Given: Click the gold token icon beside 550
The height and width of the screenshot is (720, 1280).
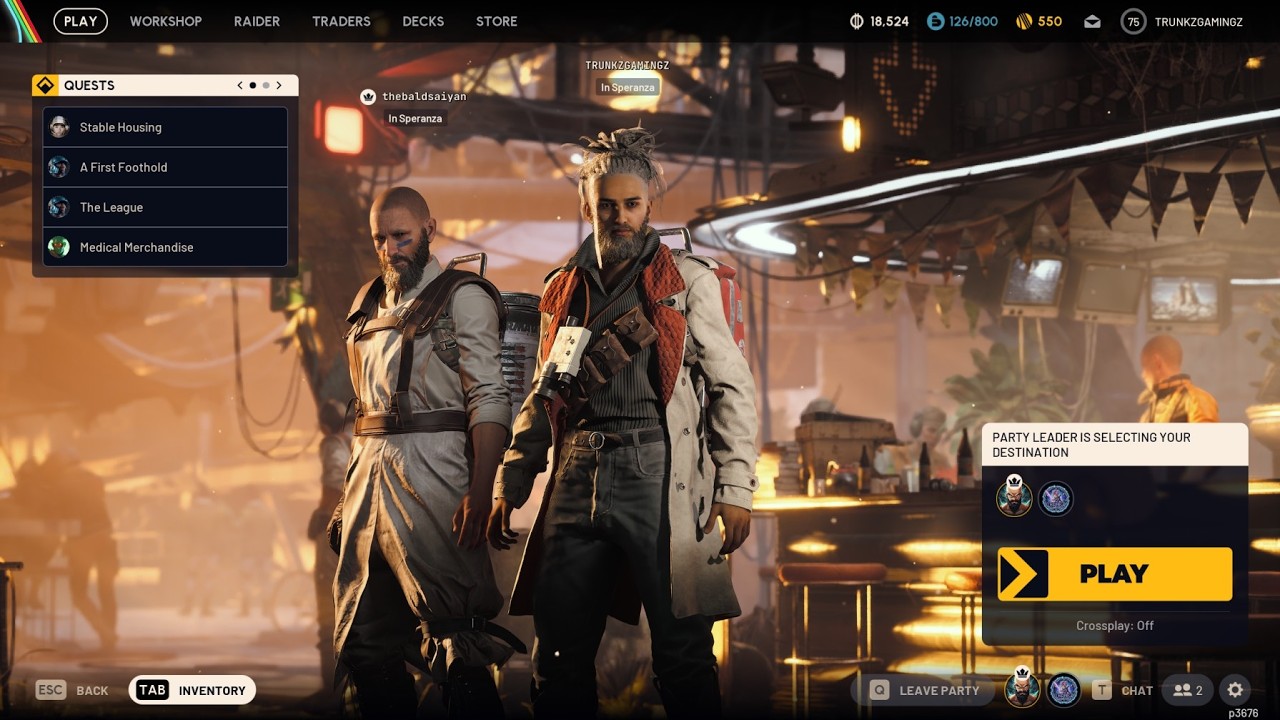Looking at the screenshot, I should point(1023,21).
